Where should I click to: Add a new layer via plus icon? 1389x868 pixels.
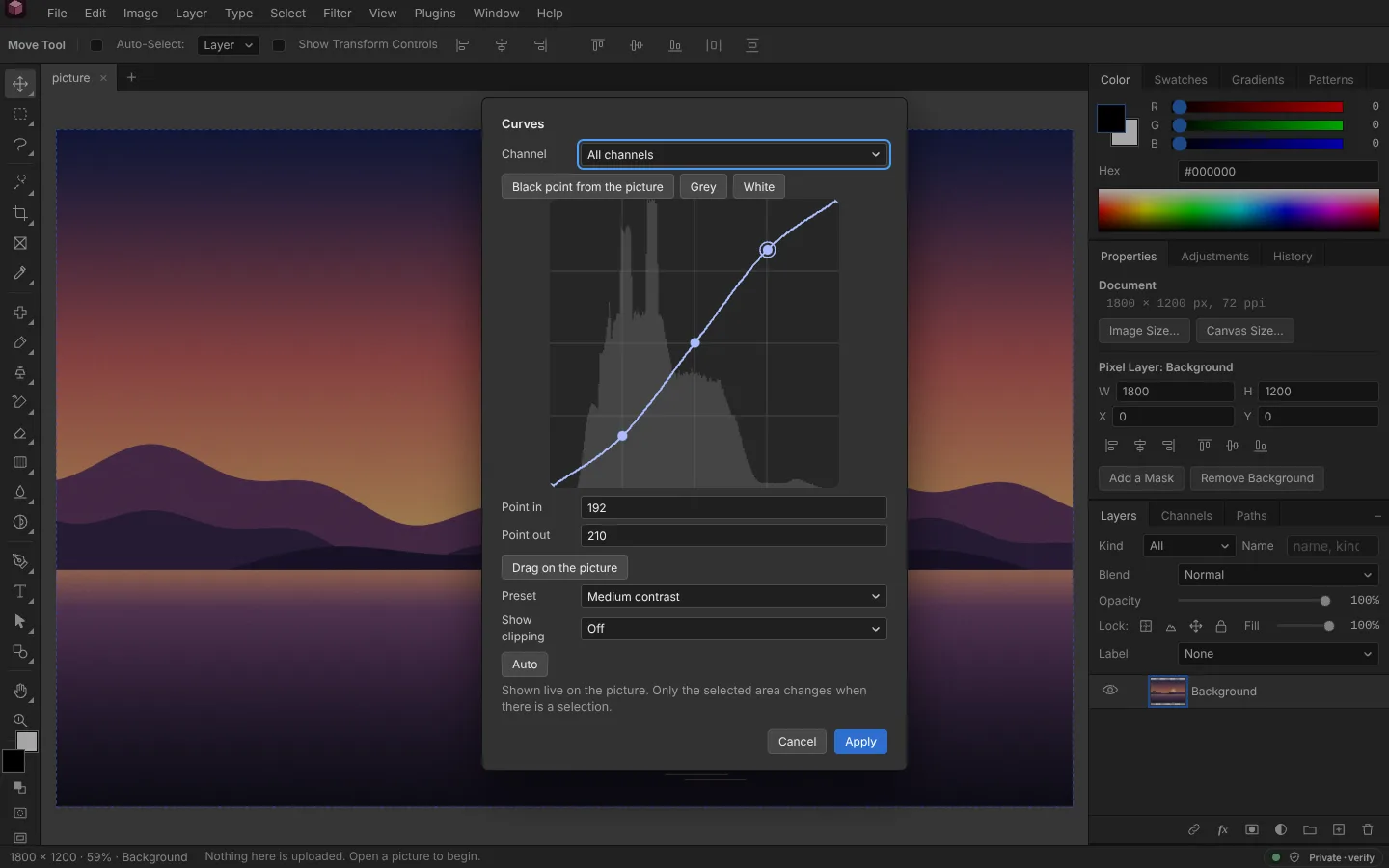point(1339,829)
